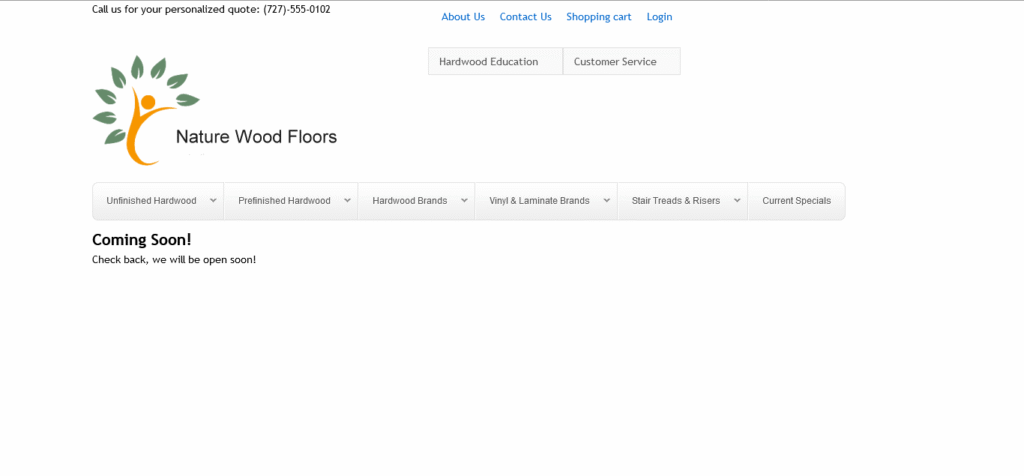Expand the Prefinished Hardwood dropdown arrow
The width and height of the screenshot is (1024, 476).
point(347,201)
